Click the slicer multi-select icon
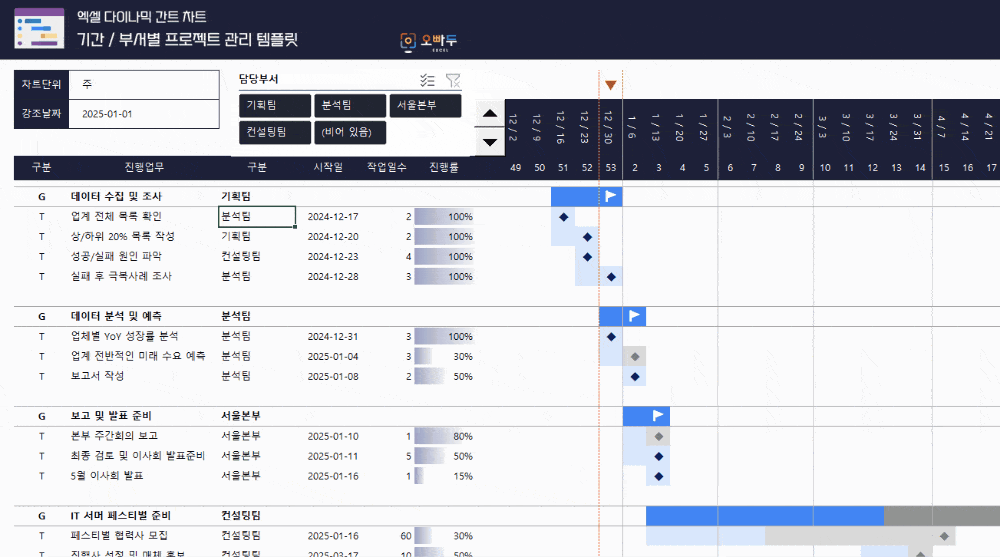Viewport: 1000px width, 557px height. pyautogui.click(x=427, y=80)
